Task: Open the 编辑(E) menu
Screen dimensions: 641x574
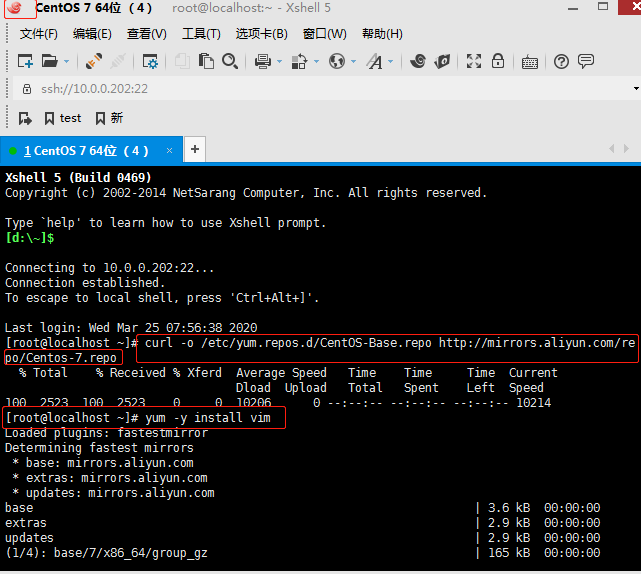Action: (92, 34)
